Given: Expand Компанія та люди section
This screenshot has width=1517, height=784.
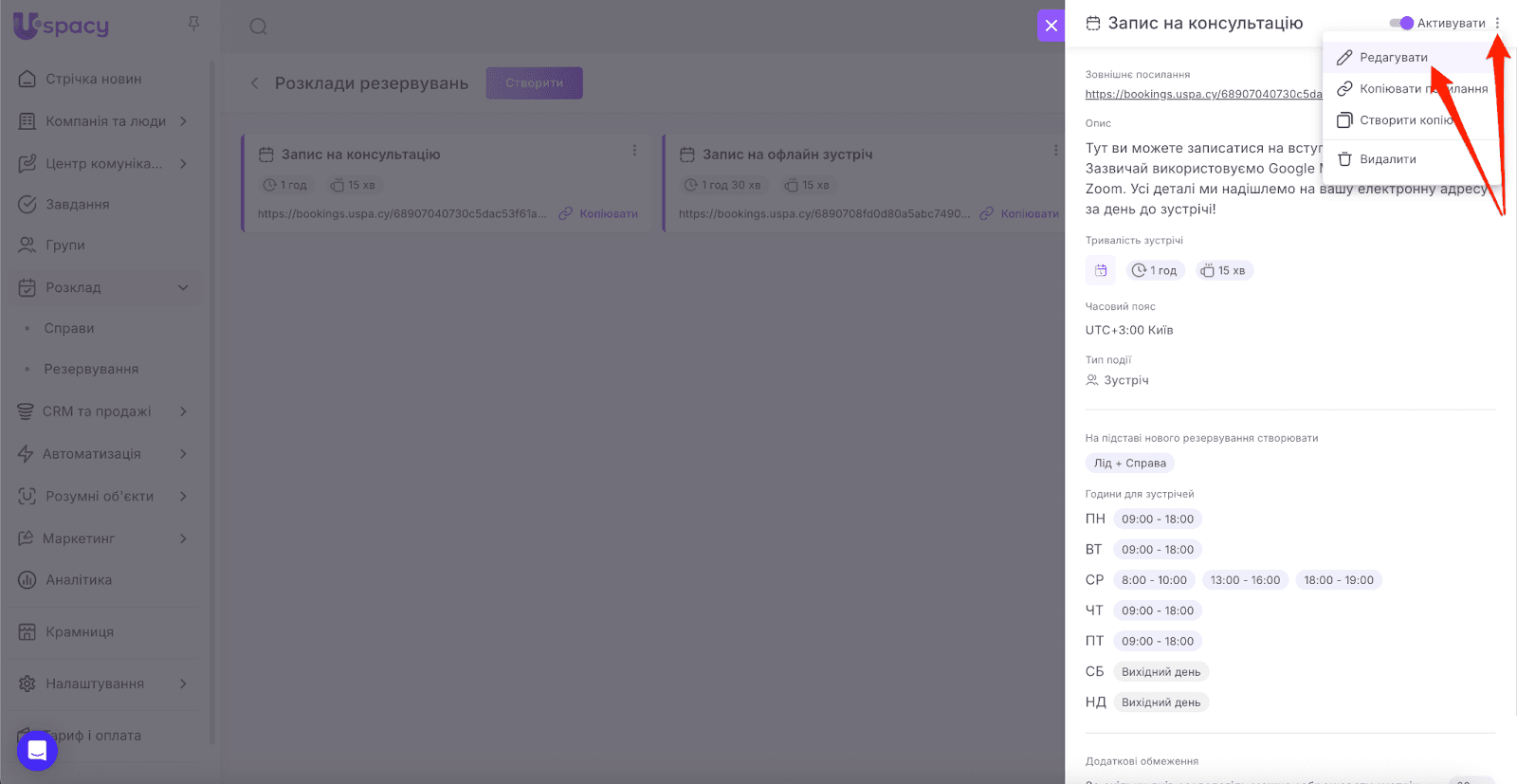Looking at the screenshot, I should 183,121.
